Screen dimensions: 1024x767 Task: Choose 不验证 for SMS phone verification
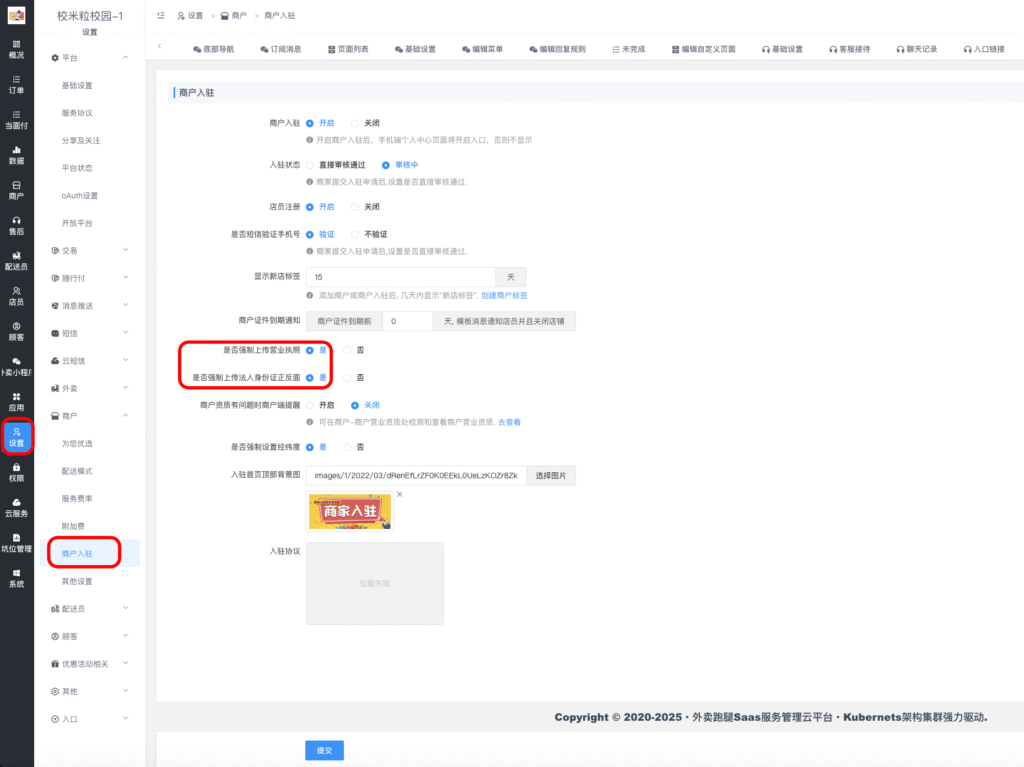(355, 234)
